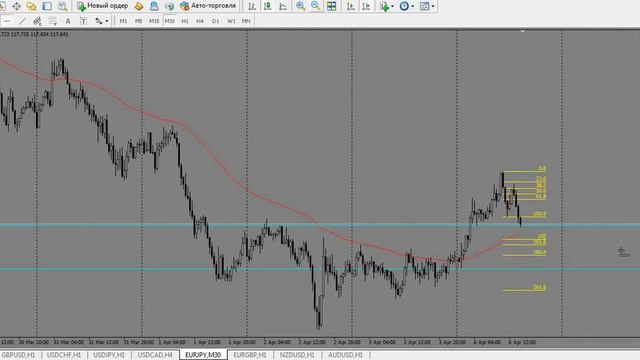Image resolution: width=640 pixels, height=360 pixels.
Task: Select the EURJPY,M30 chart tab
Action: tap(203, 355)
